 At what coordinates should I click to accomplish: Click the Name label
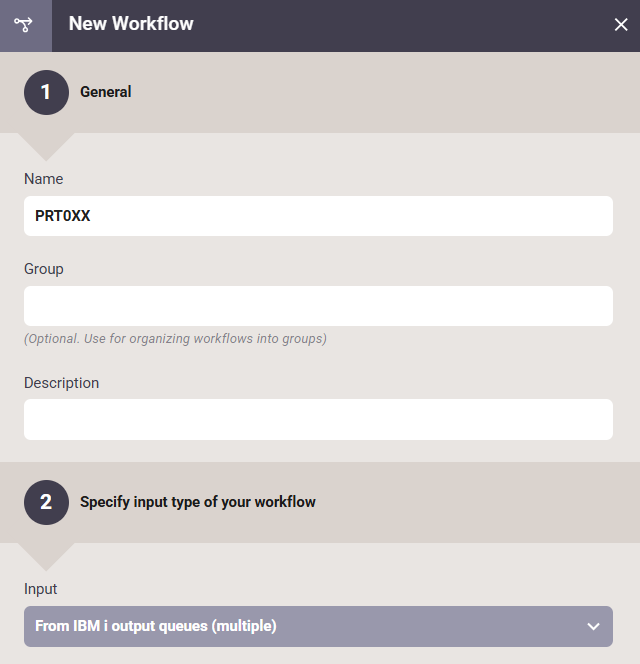click(x=44, y=179)
